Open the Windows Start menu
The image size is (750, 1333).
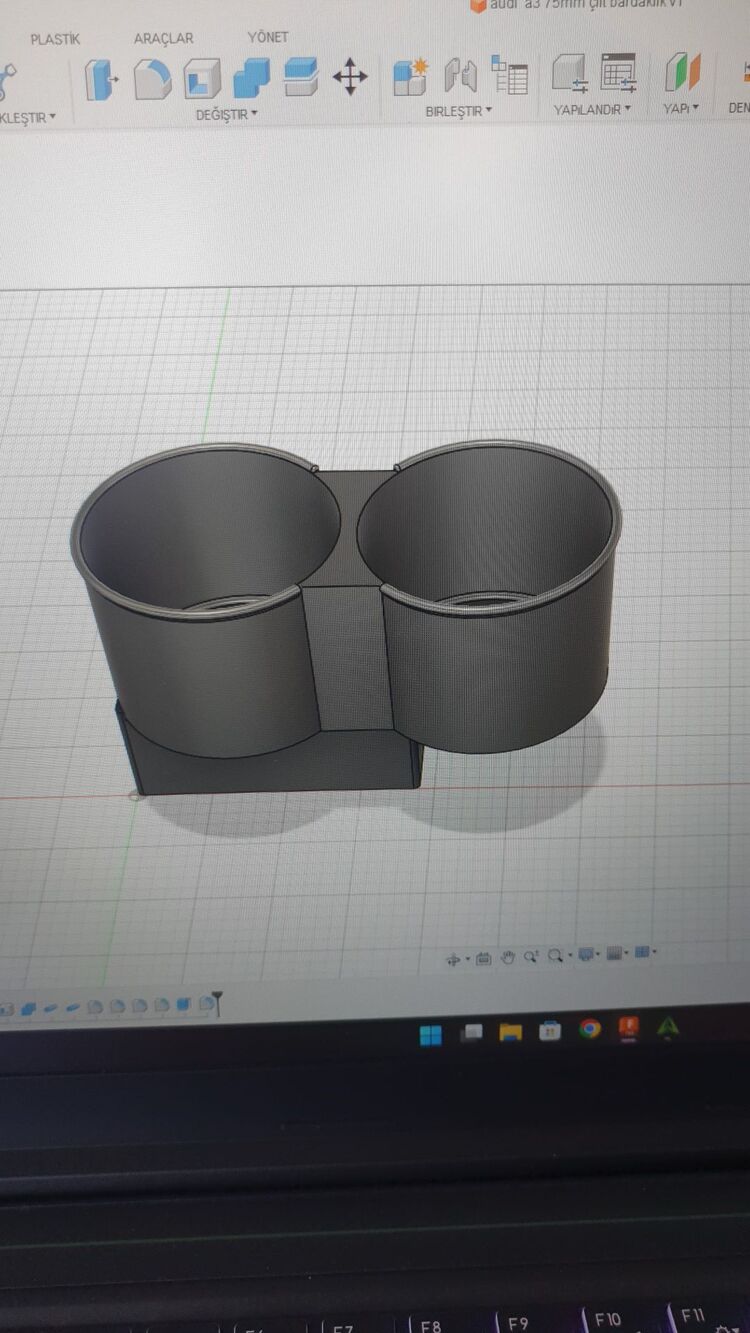pos(431,1034)
